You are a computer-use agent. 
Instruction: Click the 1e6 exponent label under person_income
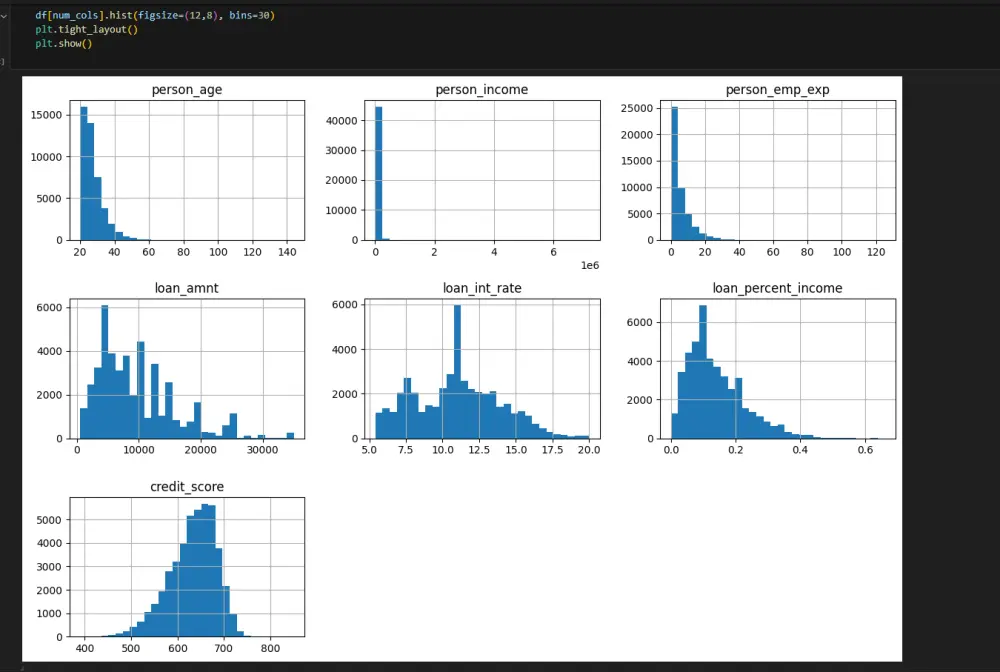click(x=590, y=265)
